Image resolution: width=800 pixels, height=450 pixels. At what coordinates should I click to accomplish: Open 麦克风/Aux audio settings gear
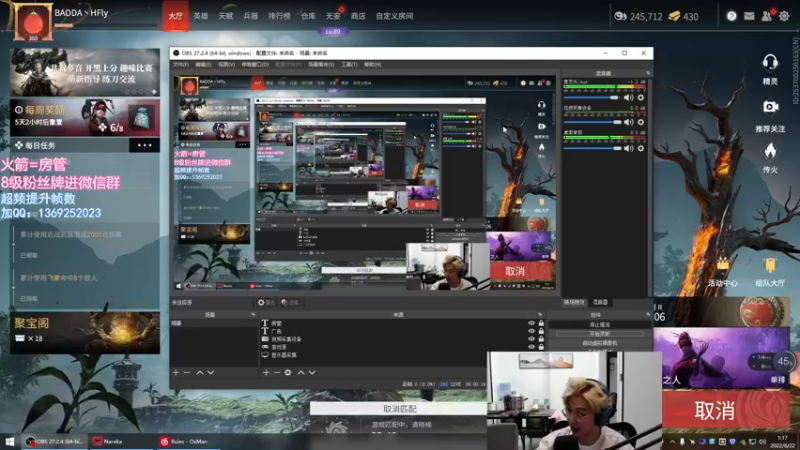tap(641, 97)
